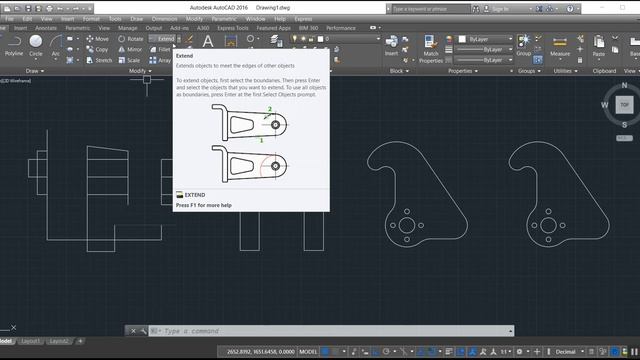Select the Polyline tool

tap(14, 45)
